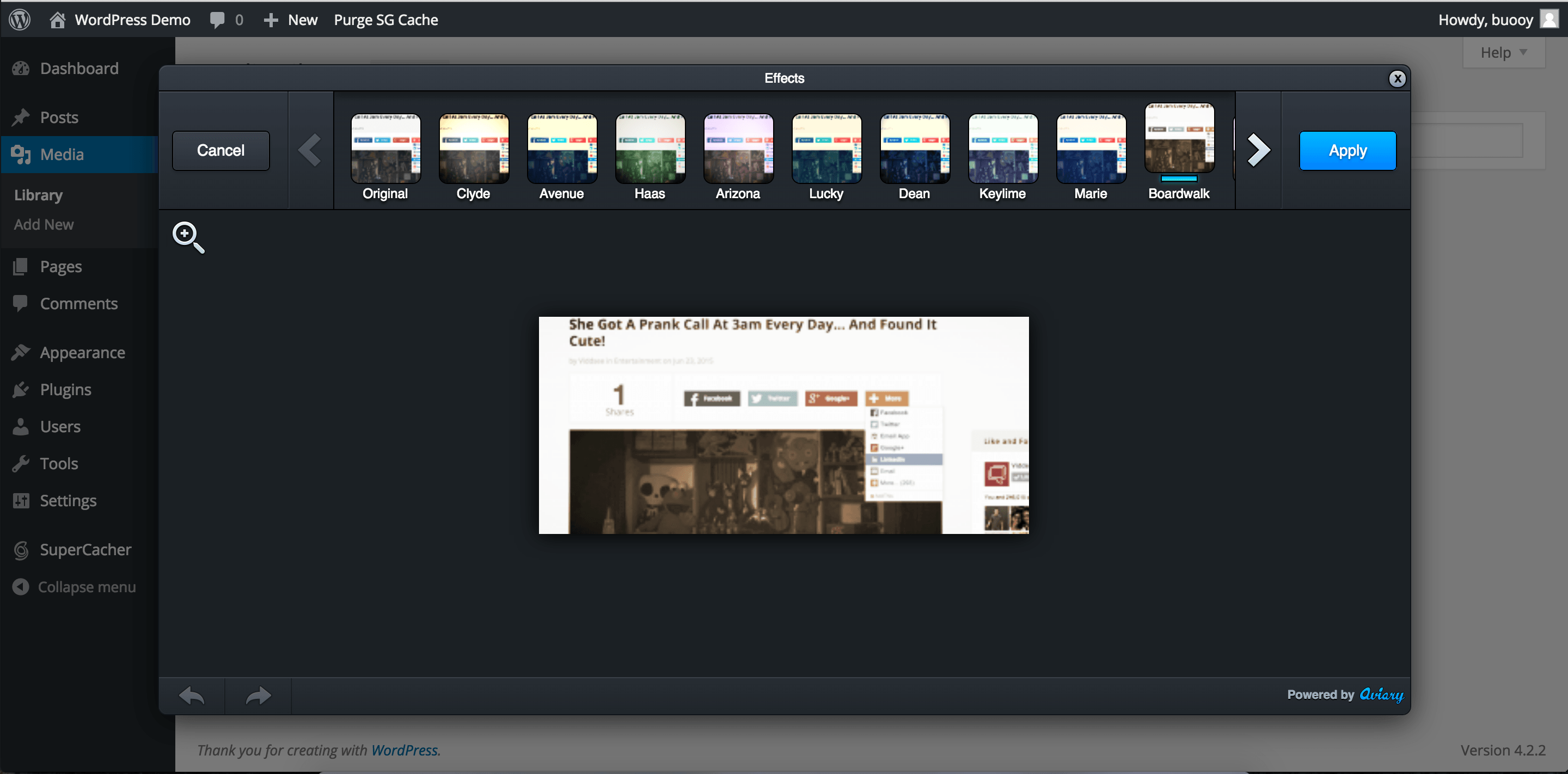Click the Dashboard gauge icon
1568x774 pixels.
pos(21,68)
